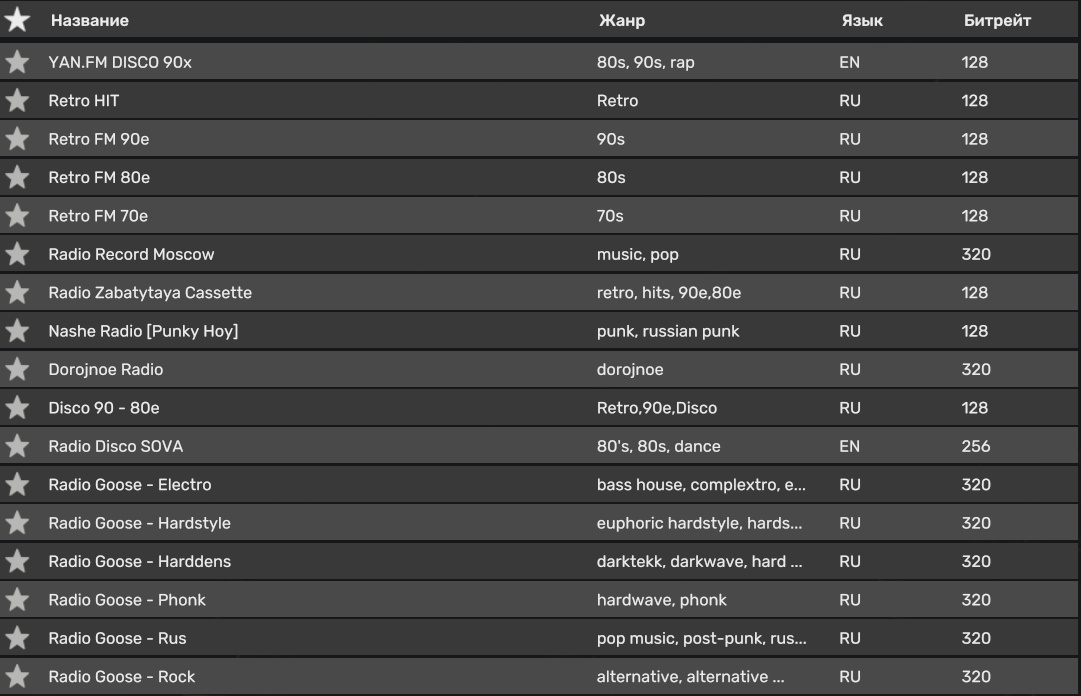Select the Retro FM 90e station name

(99, 139)
